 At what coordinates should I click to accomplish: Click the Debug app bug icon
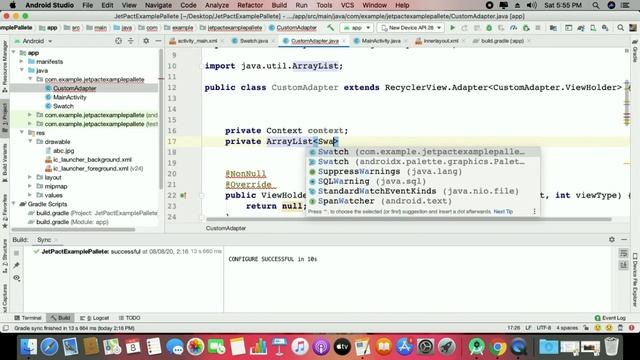coord(489,28)
